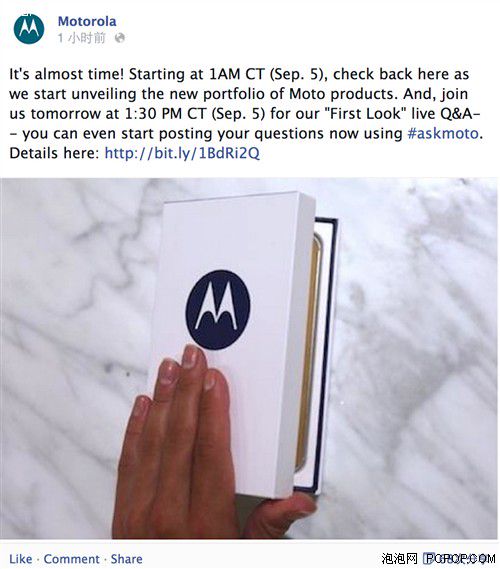The image size is (500, 569).
Task: Open the marble-background box photo
Action: [x=249, y=358]
